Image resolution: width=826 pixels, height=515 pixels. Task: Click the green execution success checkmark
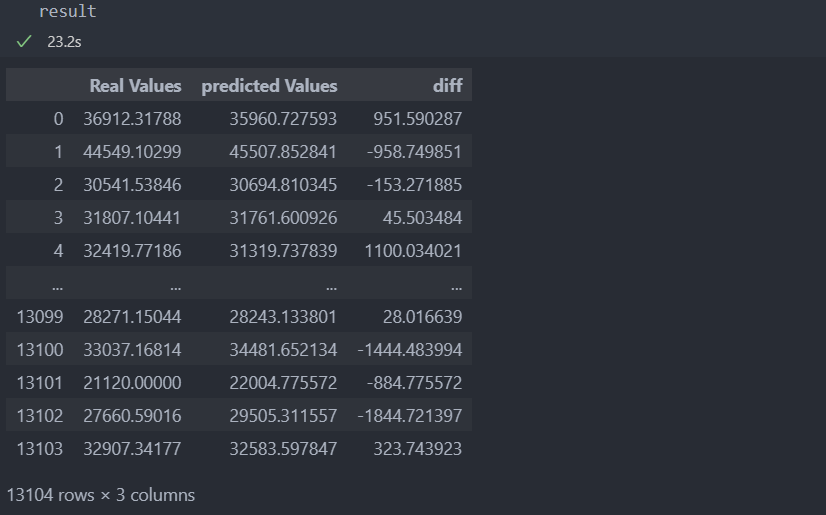[24, 42]
